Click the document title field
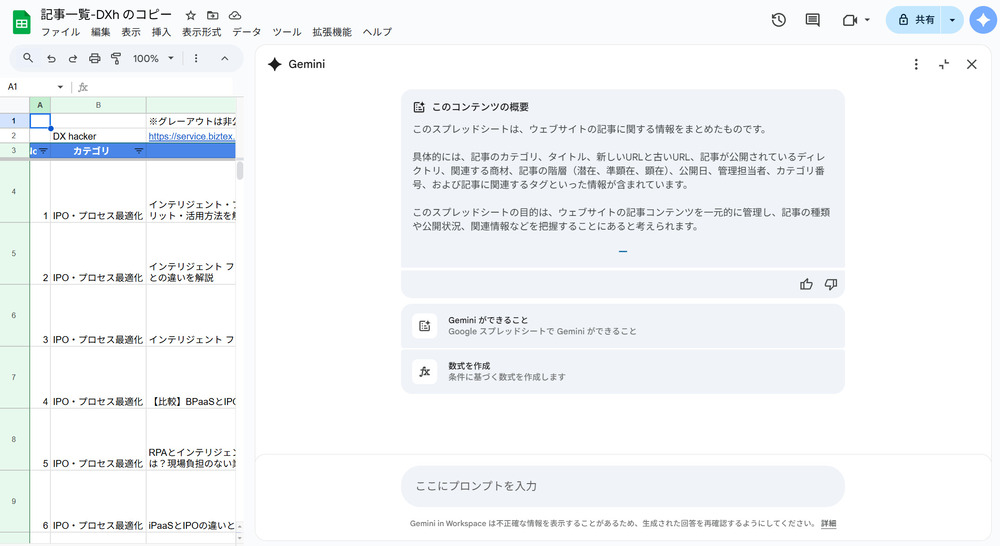This screenshot has height=546, width=1000. click(106, 15)
